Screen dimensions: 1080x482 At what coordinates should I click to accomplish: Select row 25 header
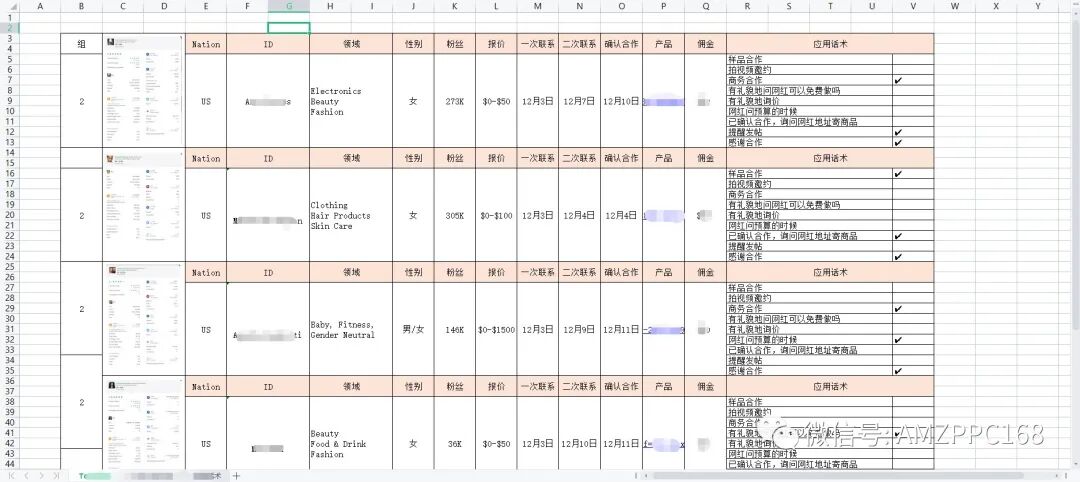coord(10,267)
